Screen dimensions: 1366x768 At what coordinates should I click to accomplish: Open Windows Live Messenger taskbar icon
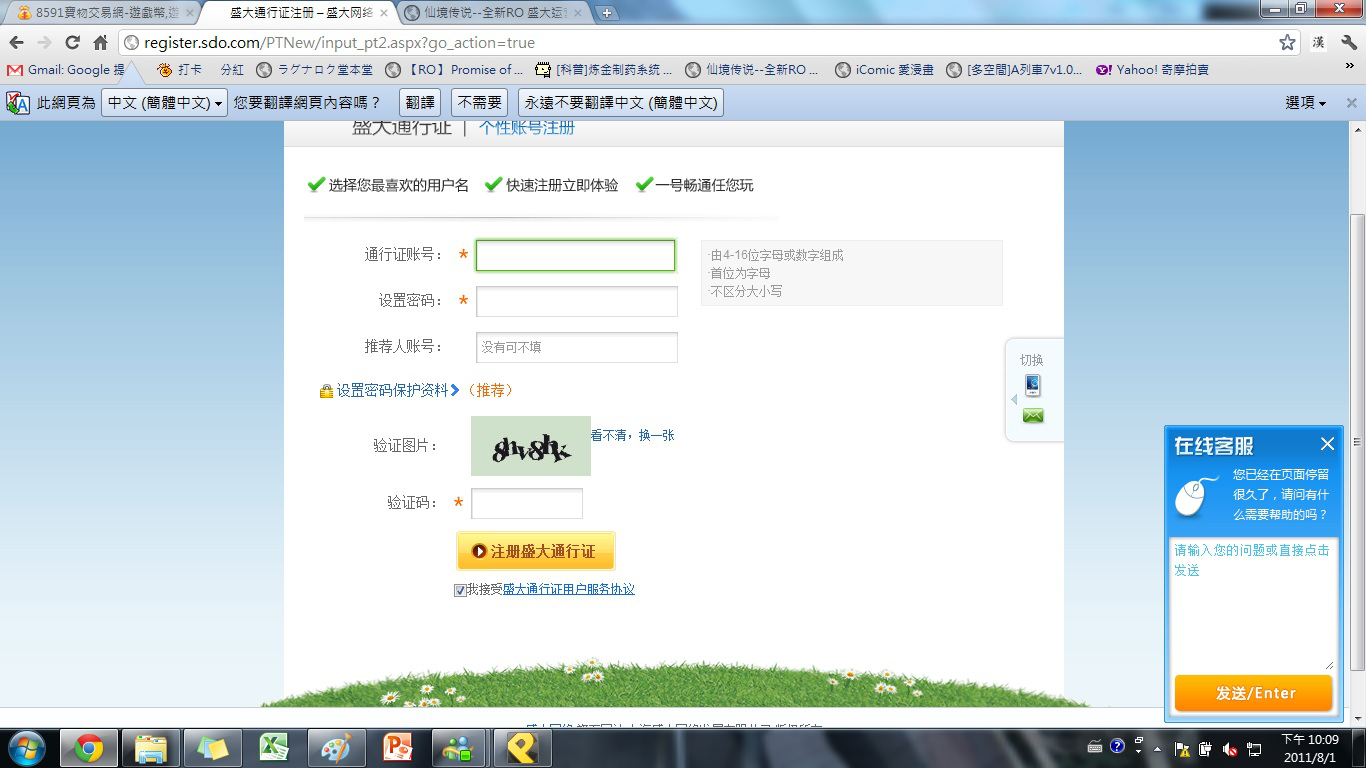click(460, 748)
